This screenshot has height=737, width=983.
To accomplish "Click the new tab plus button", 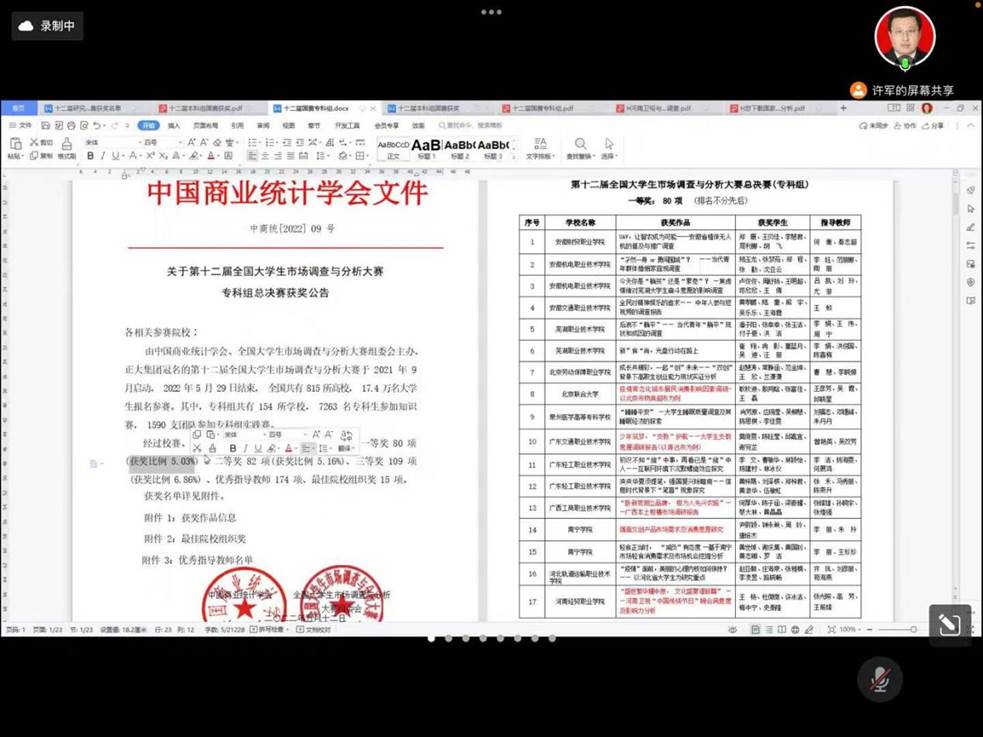I will pyautogui.click(x=843, y=108).
